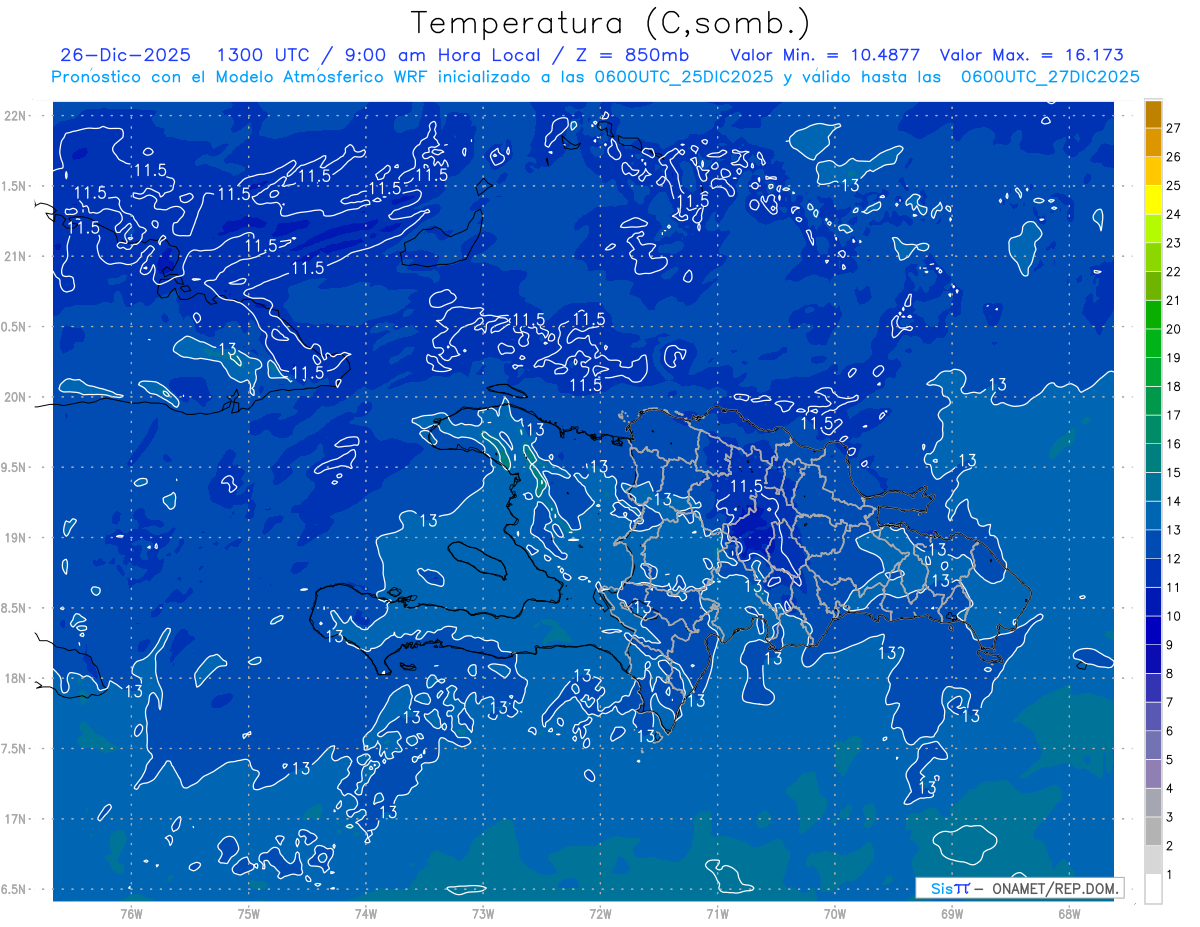
Task: Click the "Valor Max. = 16.173" value
Action: coord(1032,56)
